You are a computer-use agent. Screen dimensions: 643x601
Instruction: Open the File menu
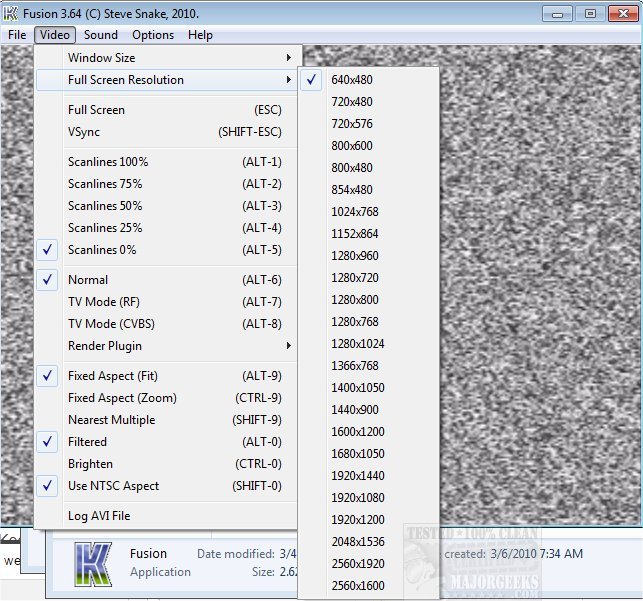[x=17, y=35]
